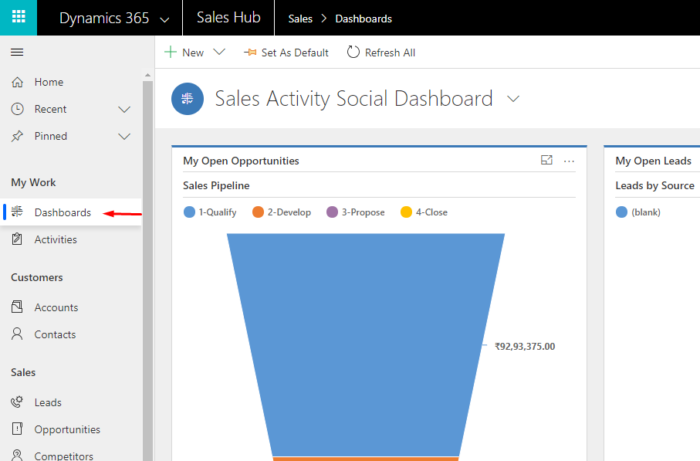Image resolution: width=700 pixels, height=461 pixels.
Task: Toggle the 2-Develop legend swatch
Action: tap(258, 212)
